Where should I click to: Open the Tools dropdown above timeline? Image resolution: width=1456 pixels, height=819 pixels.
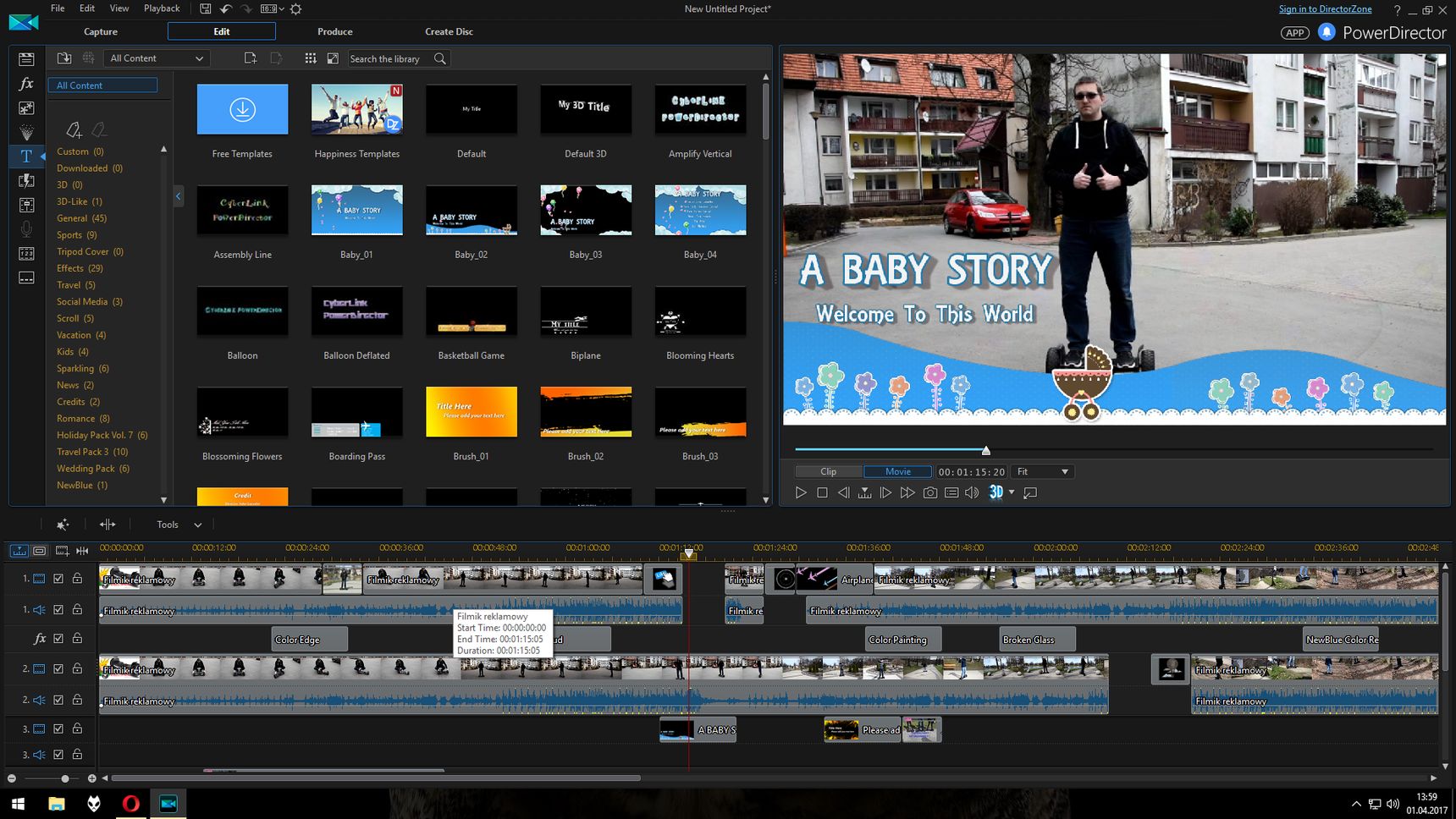click(179, 525)
